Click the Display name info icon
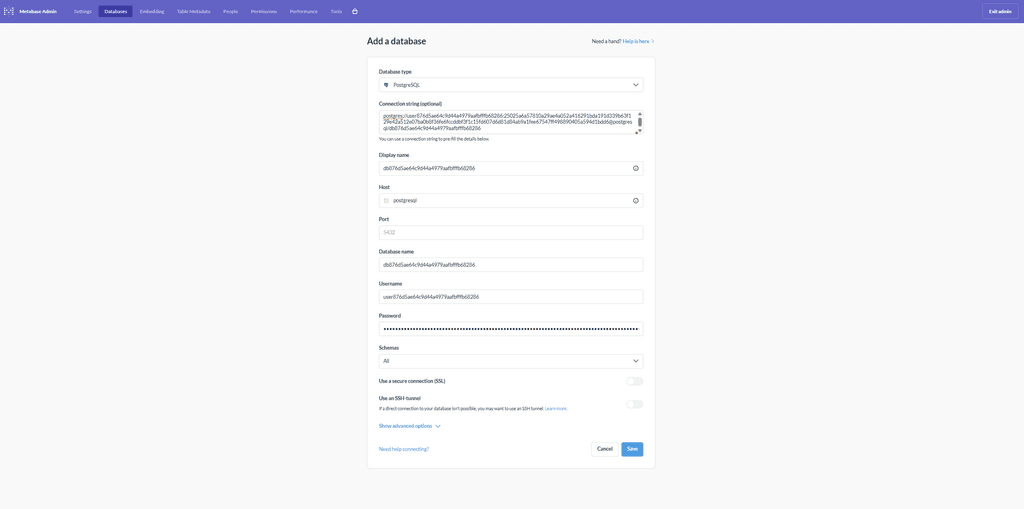 [x=636, y=168]
